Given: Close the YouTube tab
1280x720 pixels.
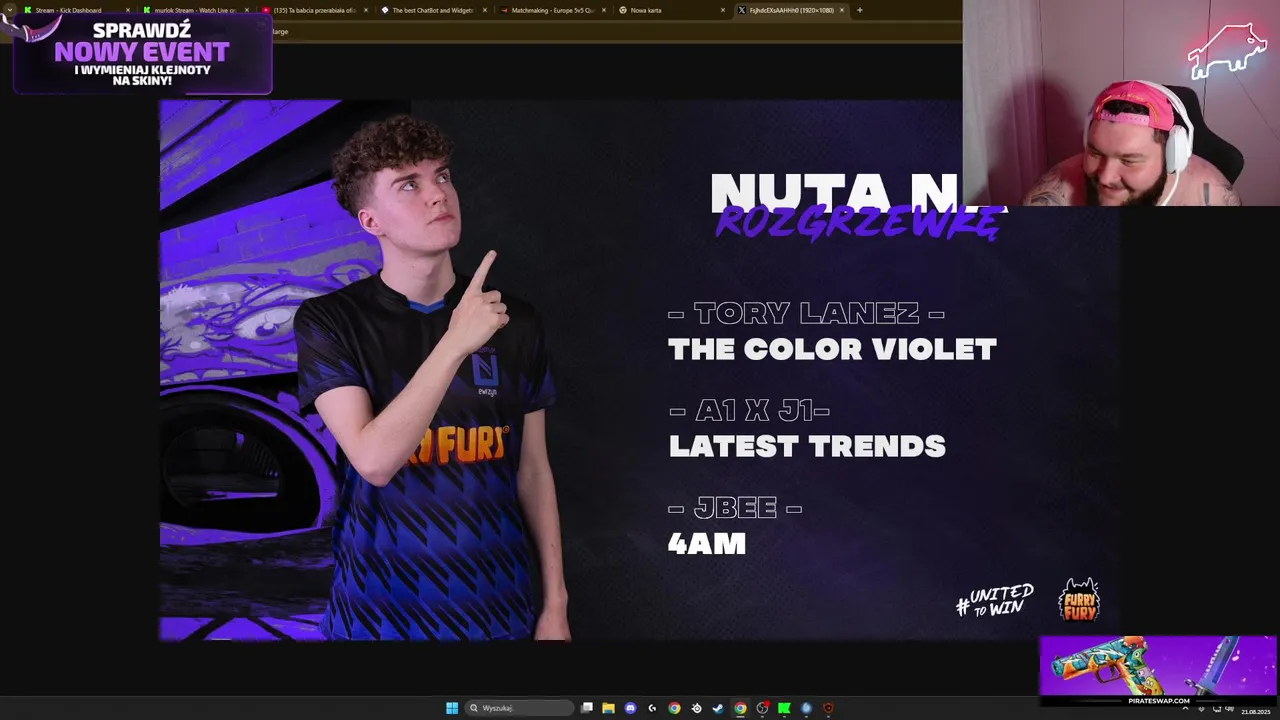Looking at the screenshot, I should (366, 10).
